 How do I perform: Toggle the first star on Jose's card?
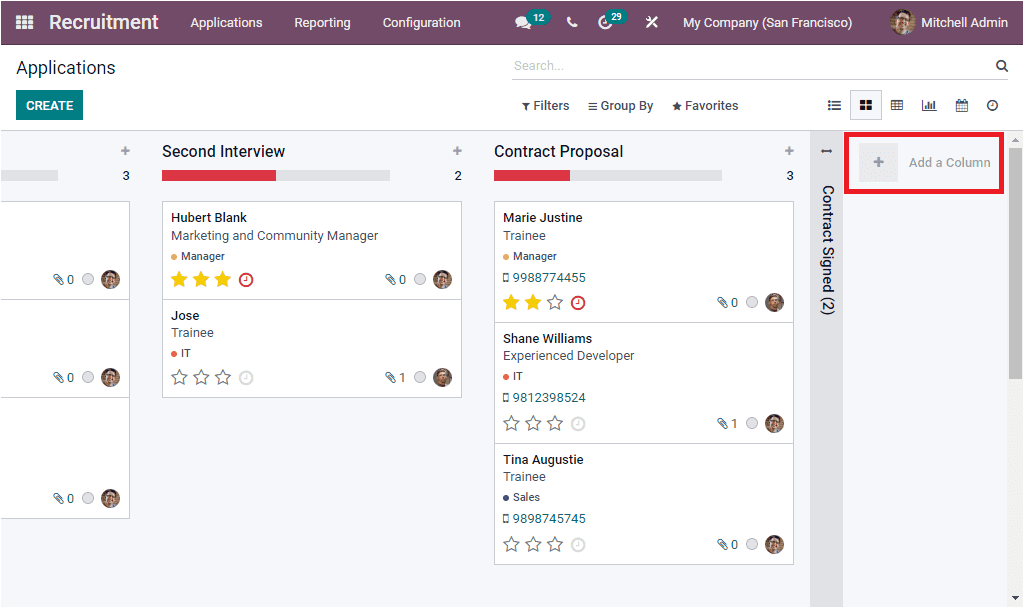[x=178, y=377]
